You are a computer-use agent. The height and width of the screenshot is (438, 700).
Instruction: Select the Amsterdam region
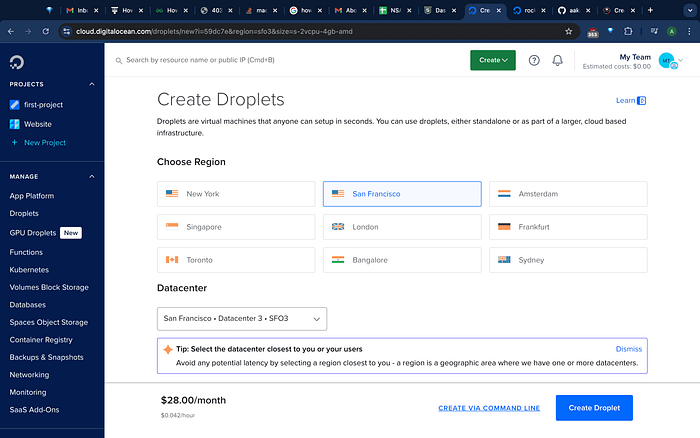click(x=568, y=194)
